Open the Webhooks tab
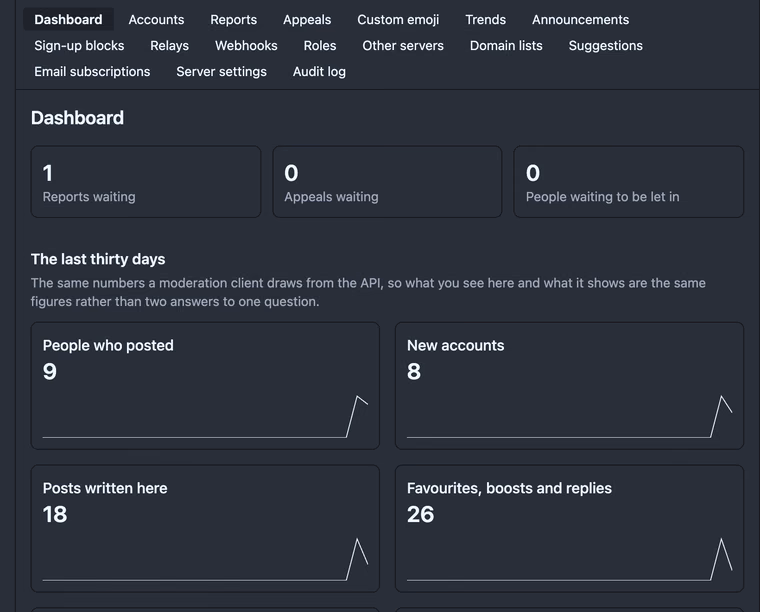760x612 pixels. click(x=246, y=46)
